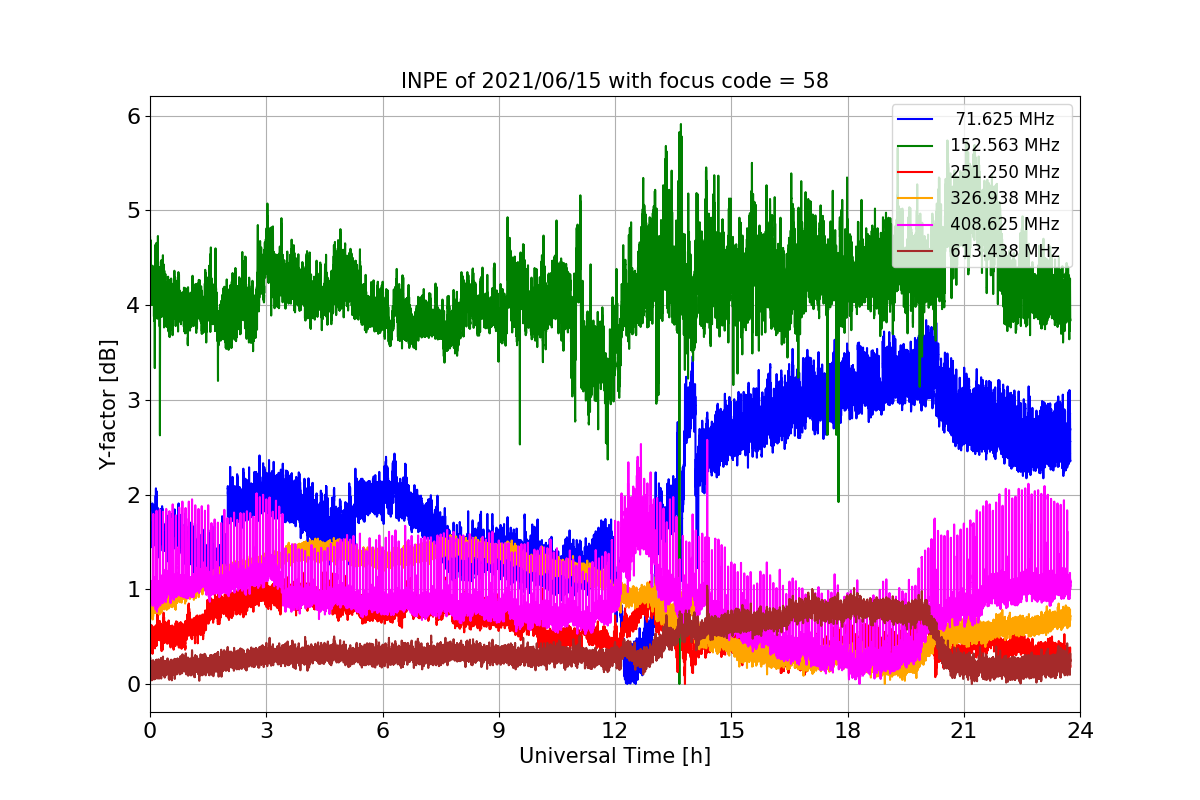1200x800 pixels.
Task: Click the Universal Time [h] axis label
Action: coord(615,757)
